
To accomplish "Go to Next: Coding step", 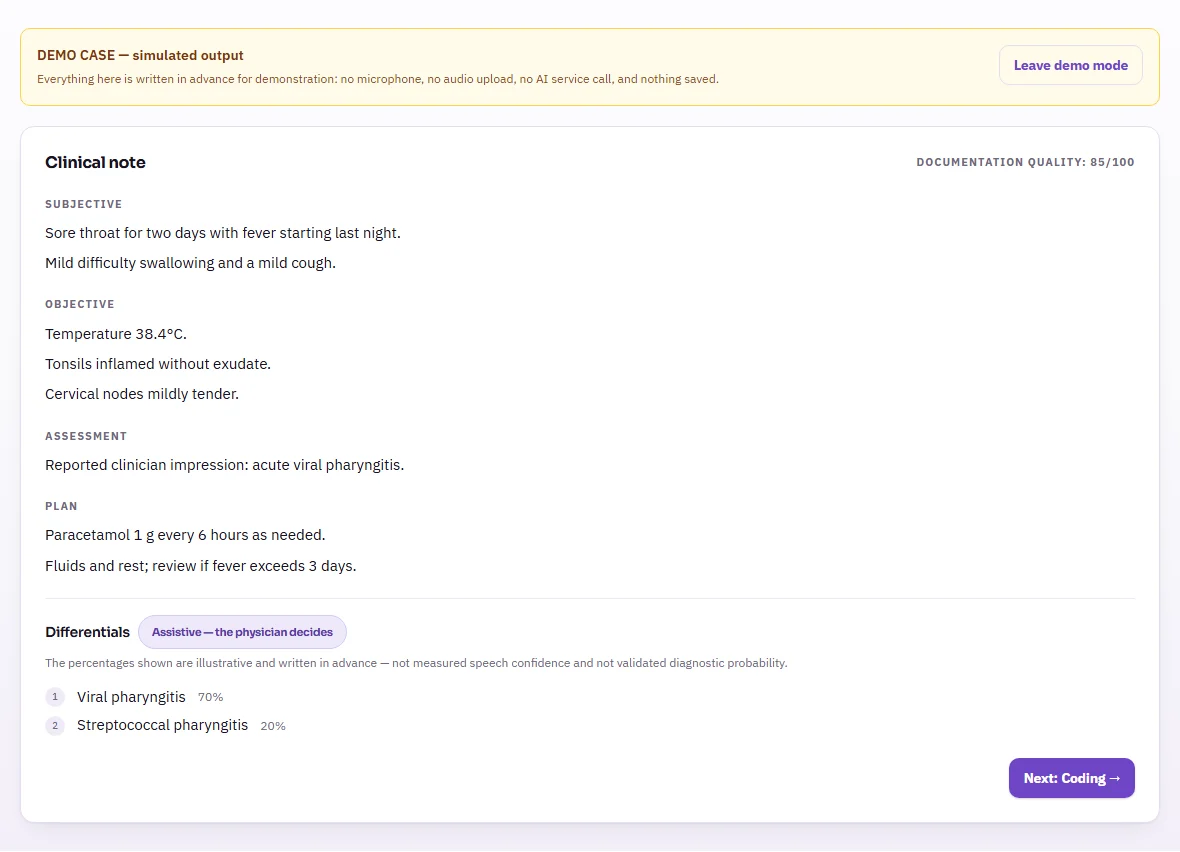I will pos(1071,778).
